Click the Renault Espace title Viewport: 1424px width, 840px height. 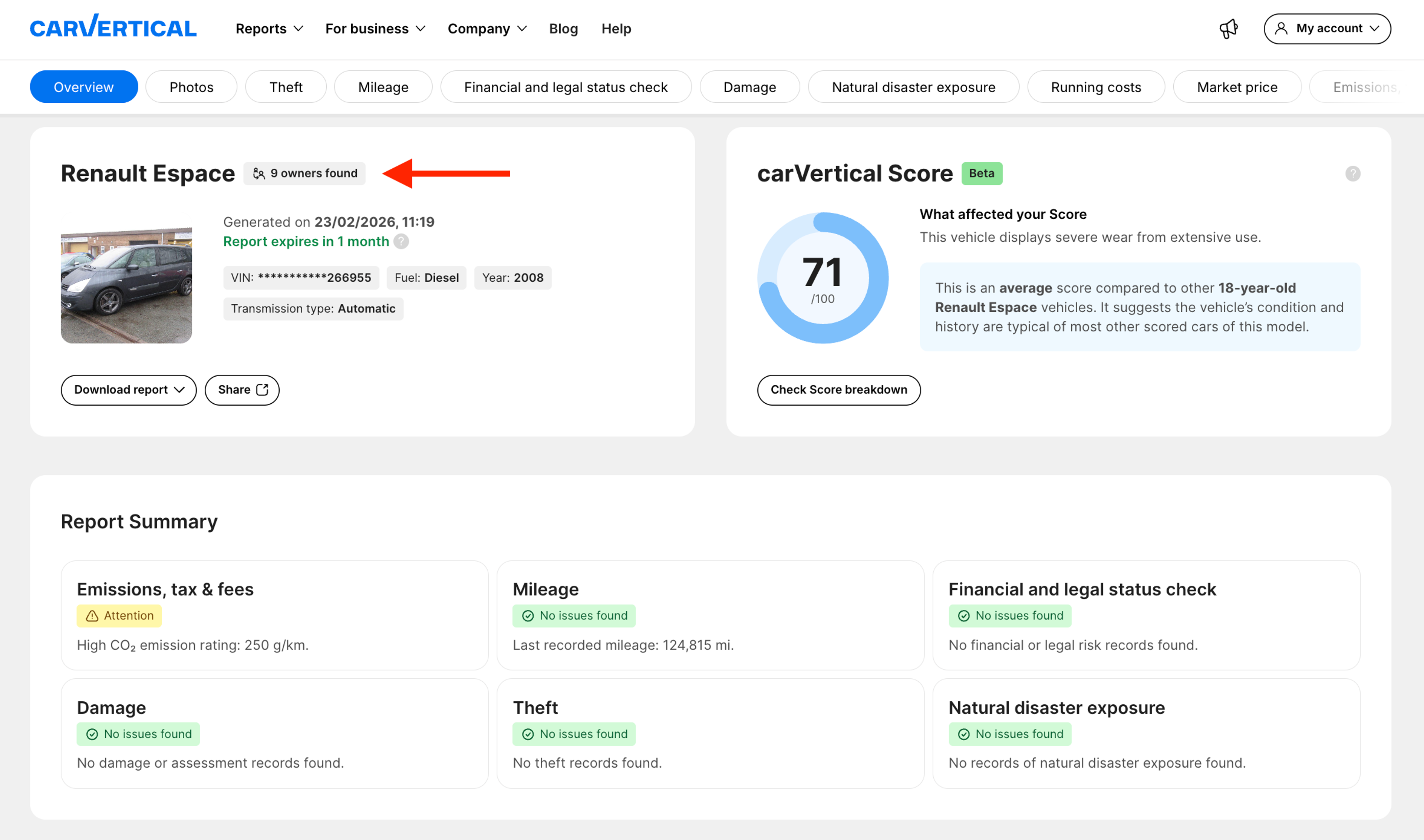click(148, 174)
